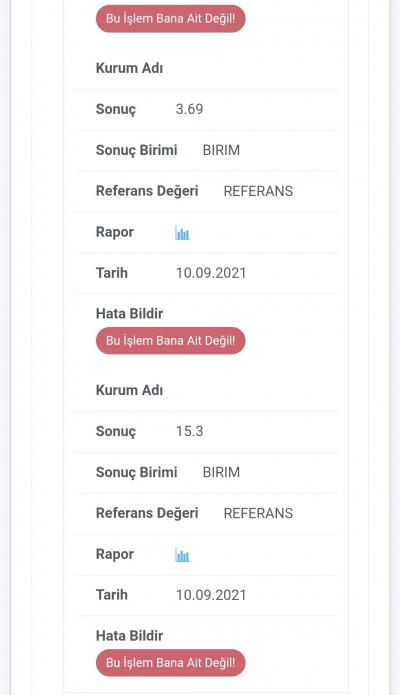Click 'Referans Değeri' label in the 15.3 record

147,513
